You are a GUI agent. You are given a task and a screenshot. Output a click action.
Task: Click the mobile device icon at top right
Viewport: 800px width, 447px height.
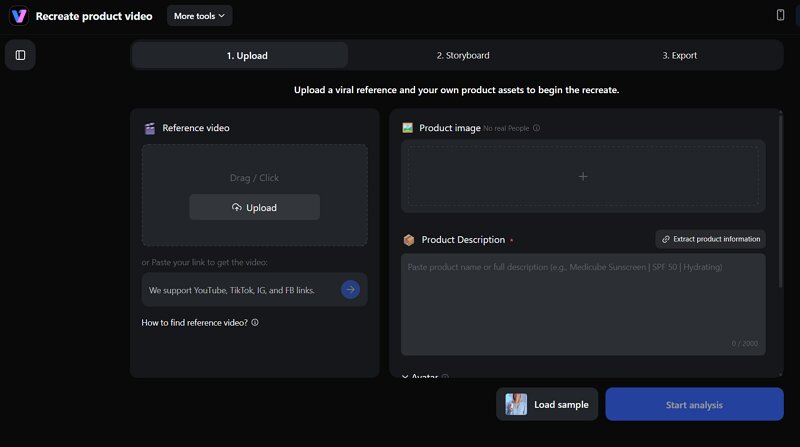[x=780, y=15]
